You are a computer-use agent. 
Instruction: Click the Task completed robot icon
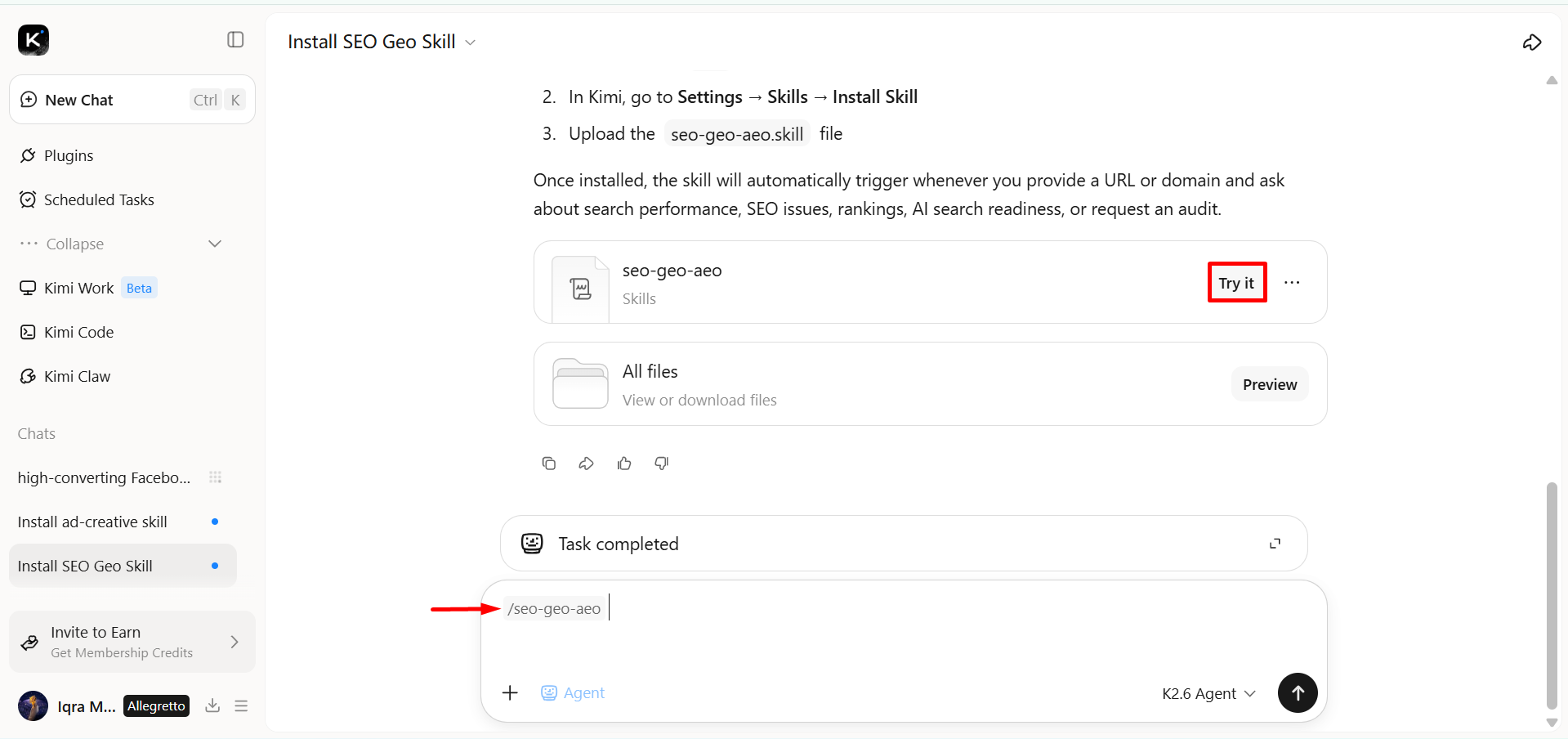coord(532,544)
